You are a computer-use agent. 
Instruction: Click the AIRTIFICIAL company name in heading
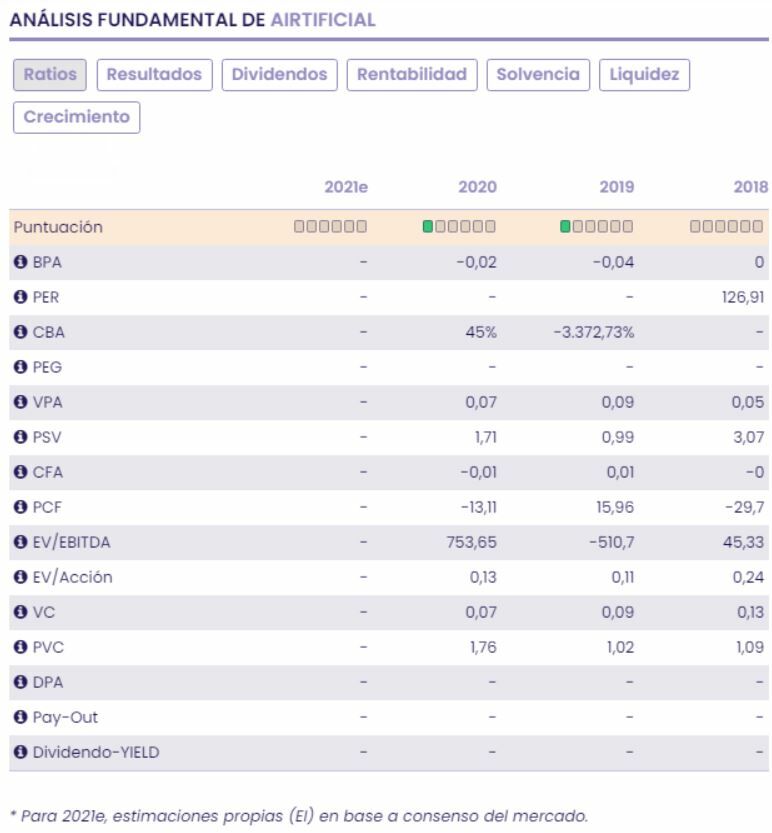323,20
